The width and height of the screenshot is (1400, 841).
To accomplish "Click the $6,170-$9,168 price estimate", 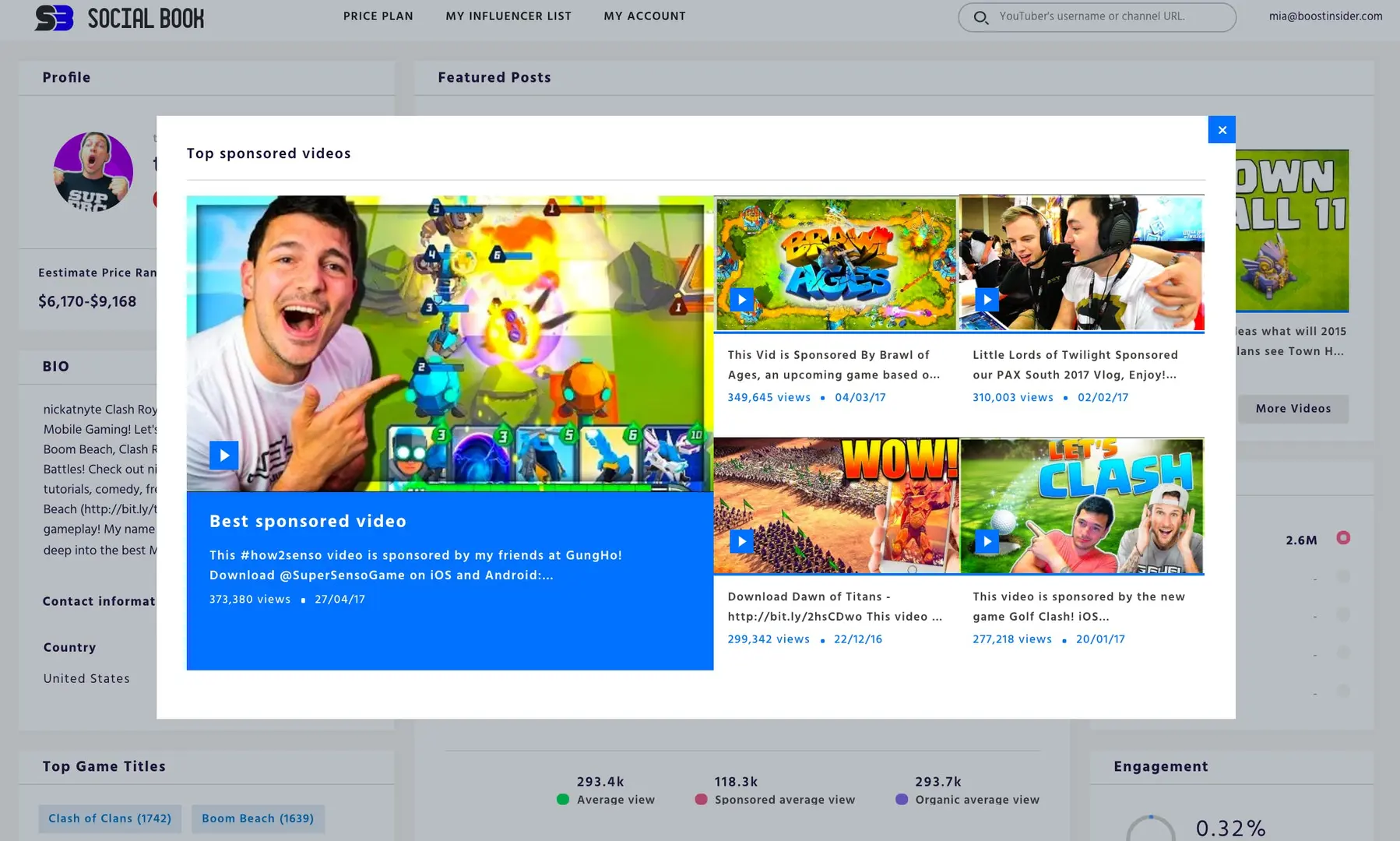I will click(87, 301).
